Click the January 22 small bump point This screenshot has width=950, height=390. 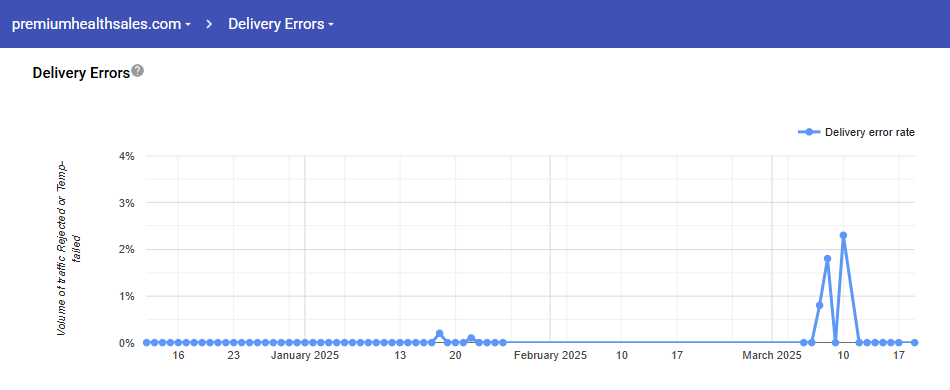tap(471, 338)
